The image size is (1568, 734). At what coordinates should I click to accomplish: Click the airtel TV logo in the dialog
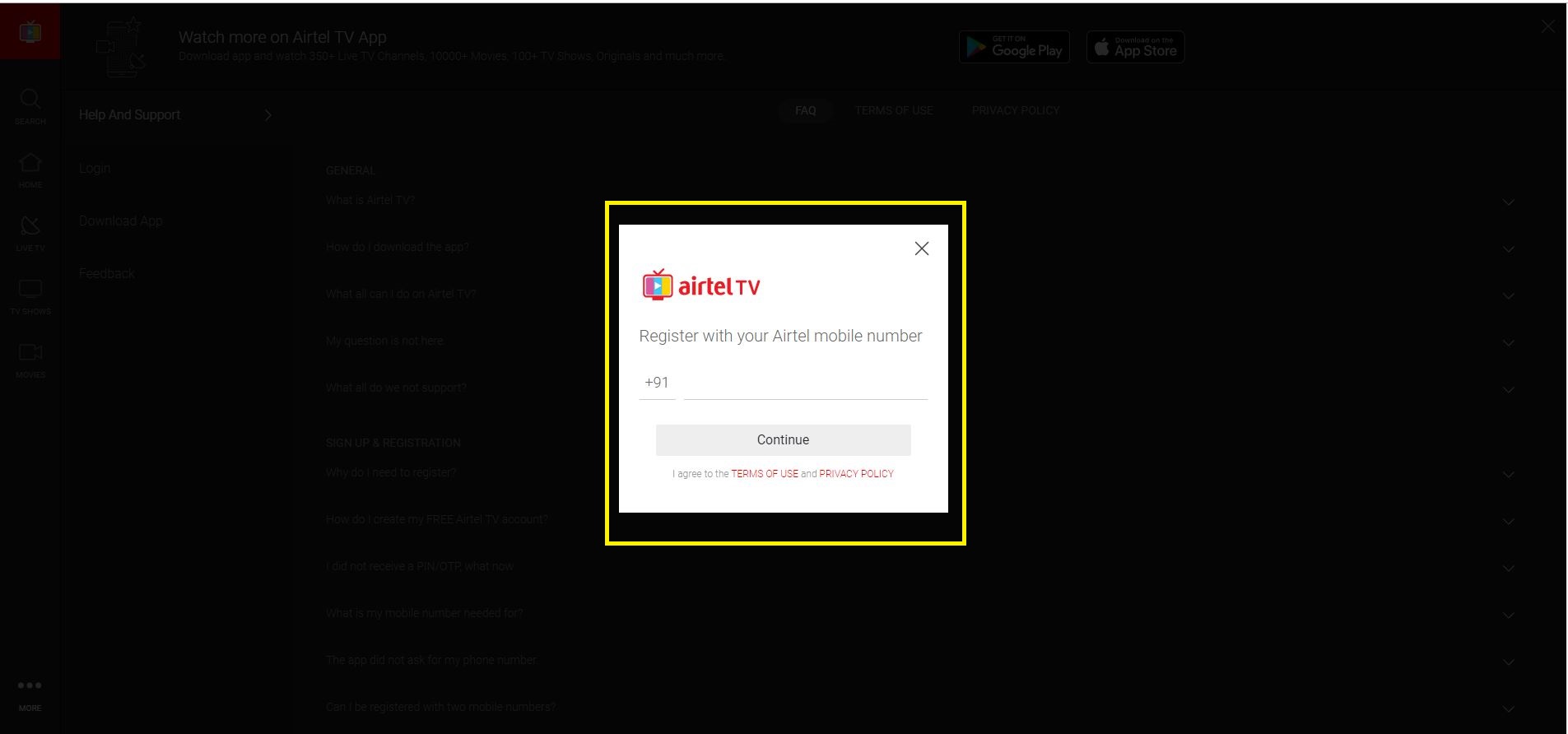701,286
